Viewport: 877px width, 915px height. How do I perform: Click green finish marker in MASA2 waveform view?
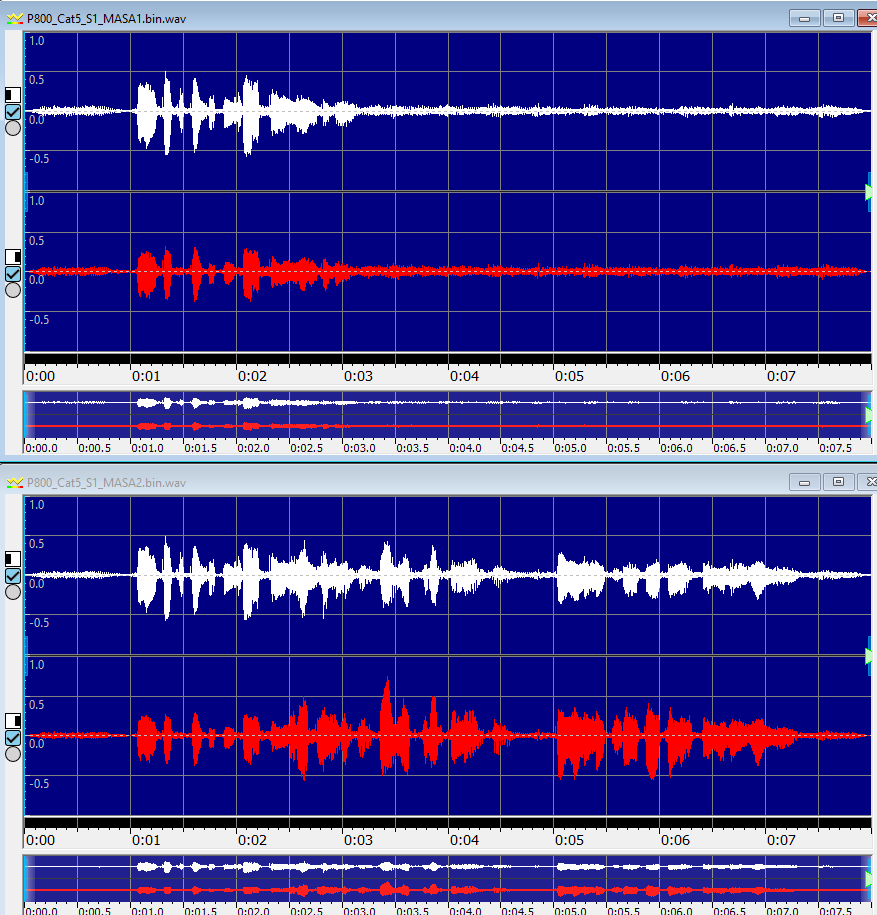point(870,656)
